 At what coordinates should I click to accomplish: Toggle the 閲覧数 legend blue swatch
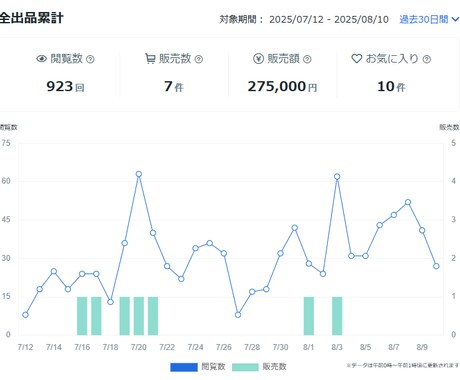(x=184, y=367)
